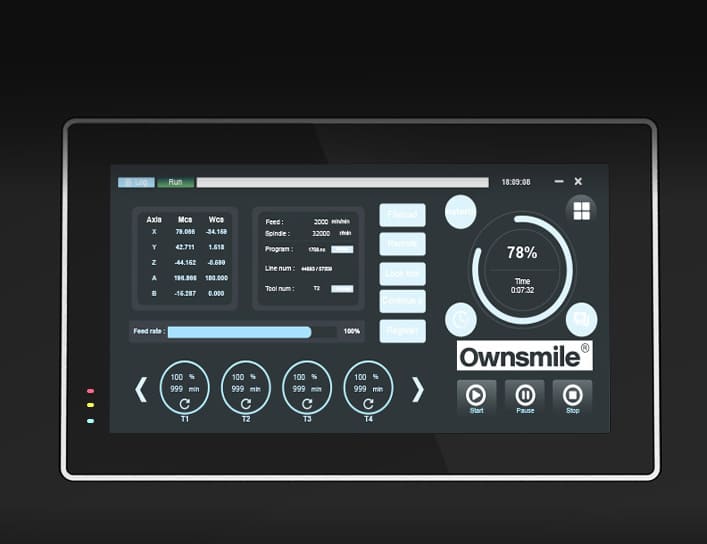This screenshot has height=544, width=707.
Task: Click the second light-blue side button
Action: tap(402, 244)
